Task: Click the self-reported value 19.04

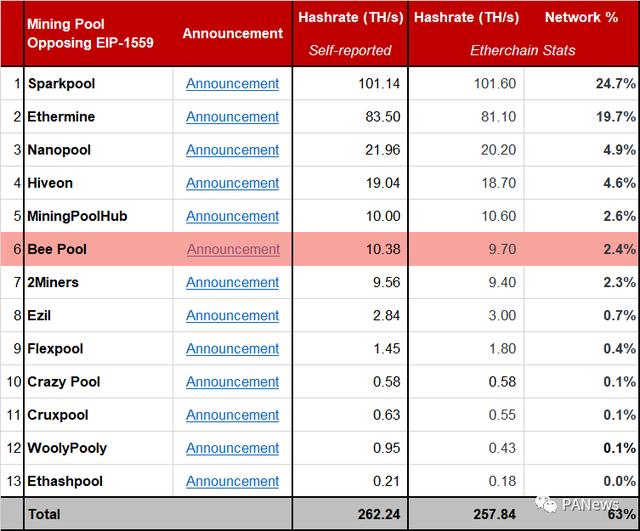Action: point(383,183)
